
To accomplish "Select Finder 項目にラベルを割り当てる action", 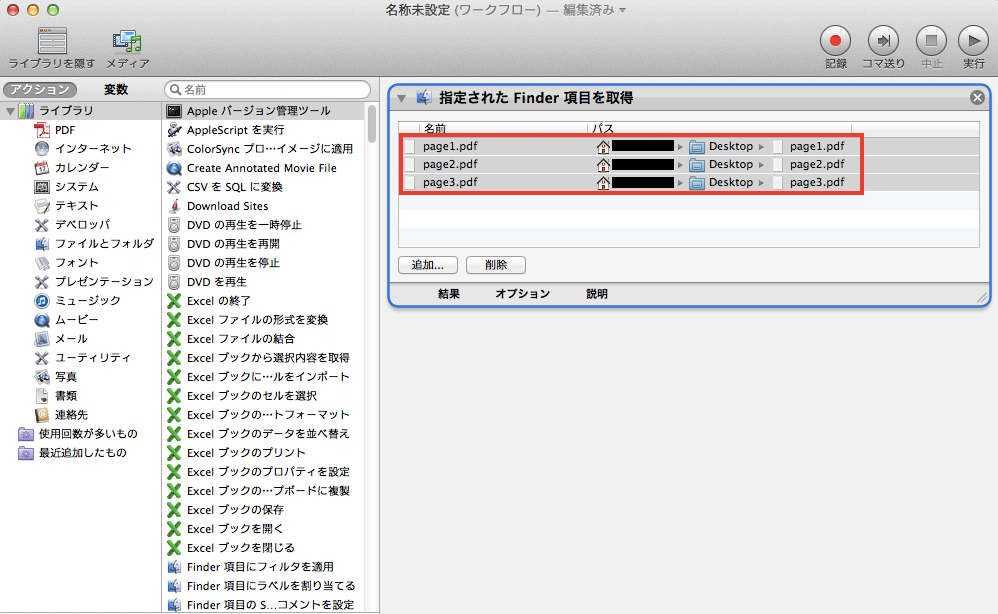I will click(x=264, y=586).
